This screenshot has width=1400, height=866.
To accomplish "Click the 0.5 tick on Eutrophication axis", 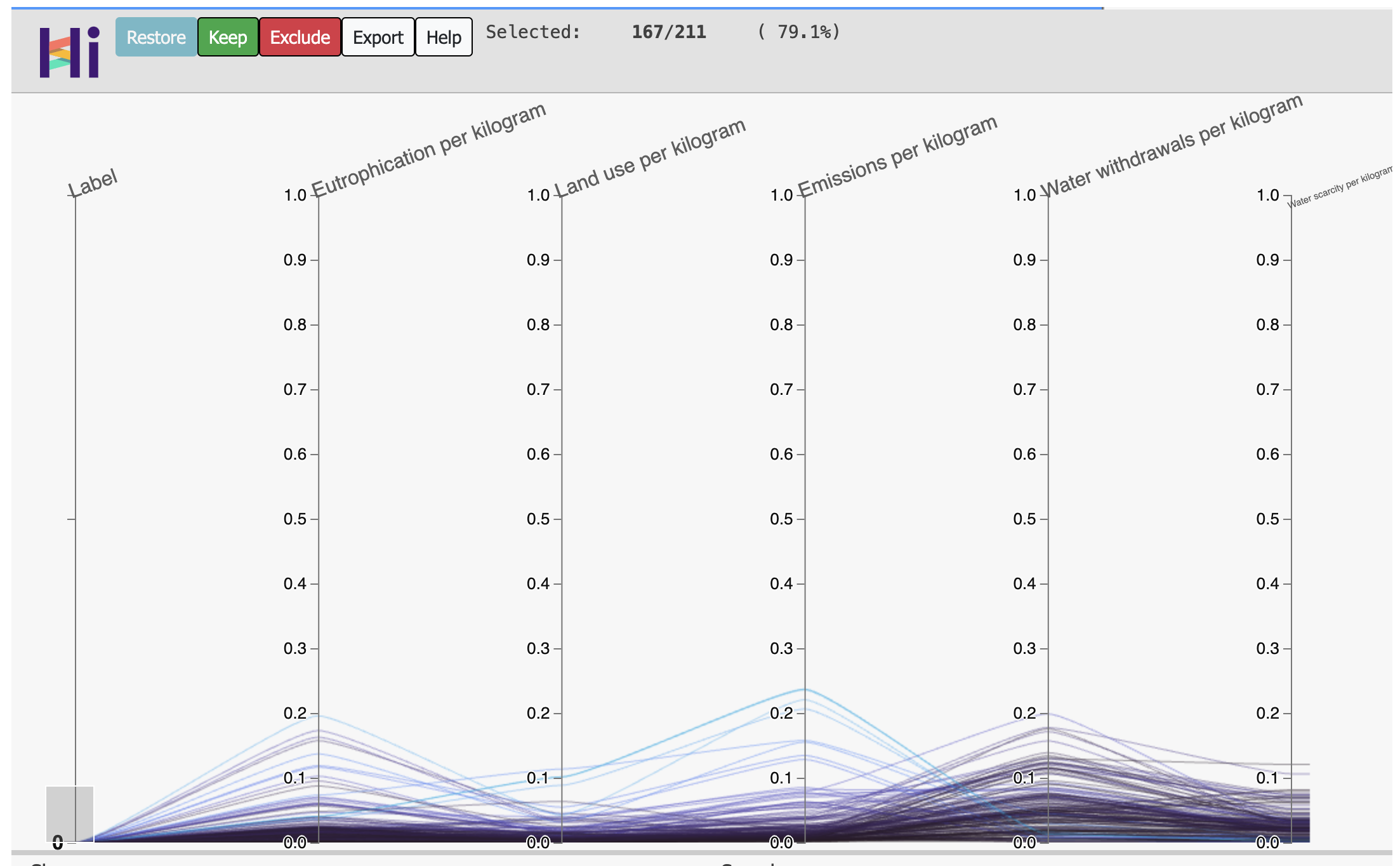I will pyautogui.click(x=295, y=519).
